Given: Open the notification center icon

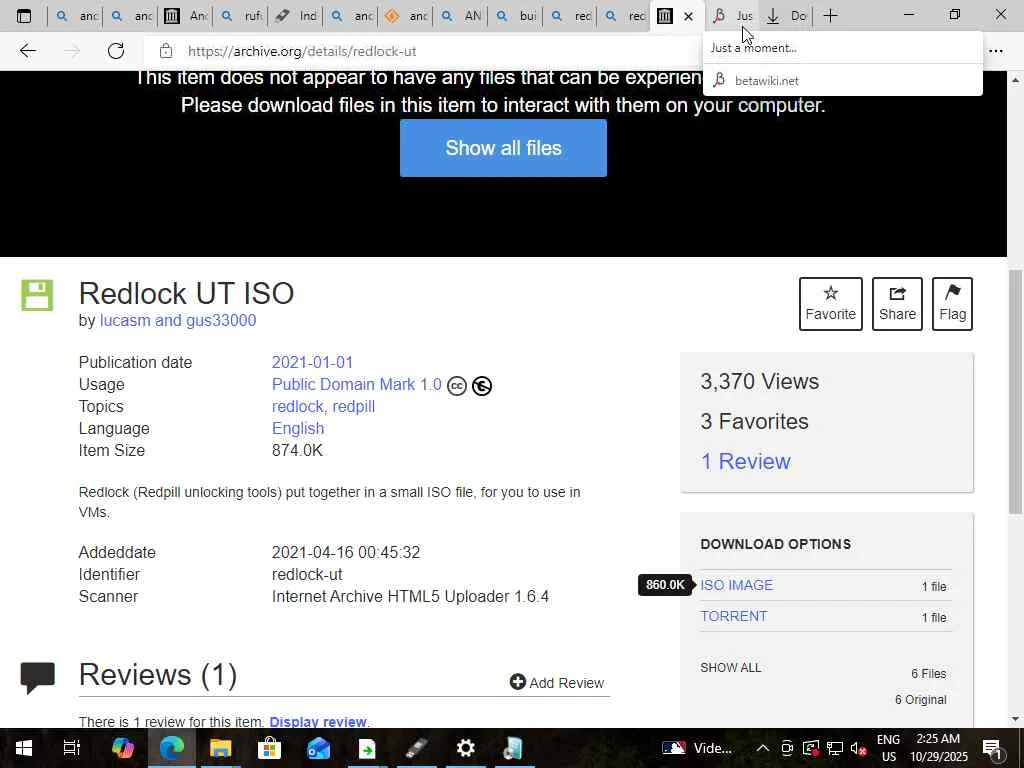Looking at the screenshot, I should (x=992, y=748).
